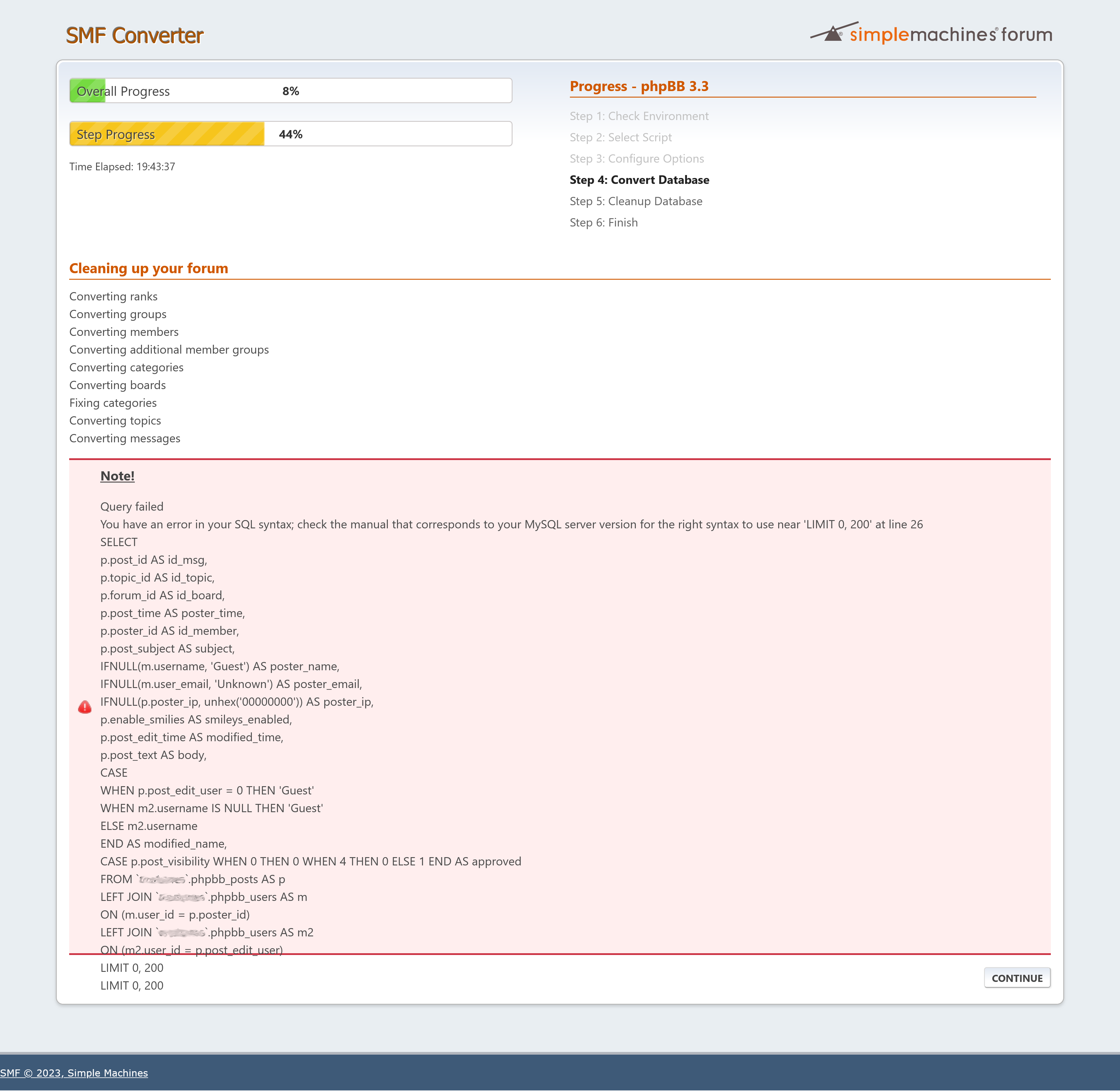
Task: Click the WHEN m2.username IS NULL line
Action: pyautogui.click(x=212, y=809)
